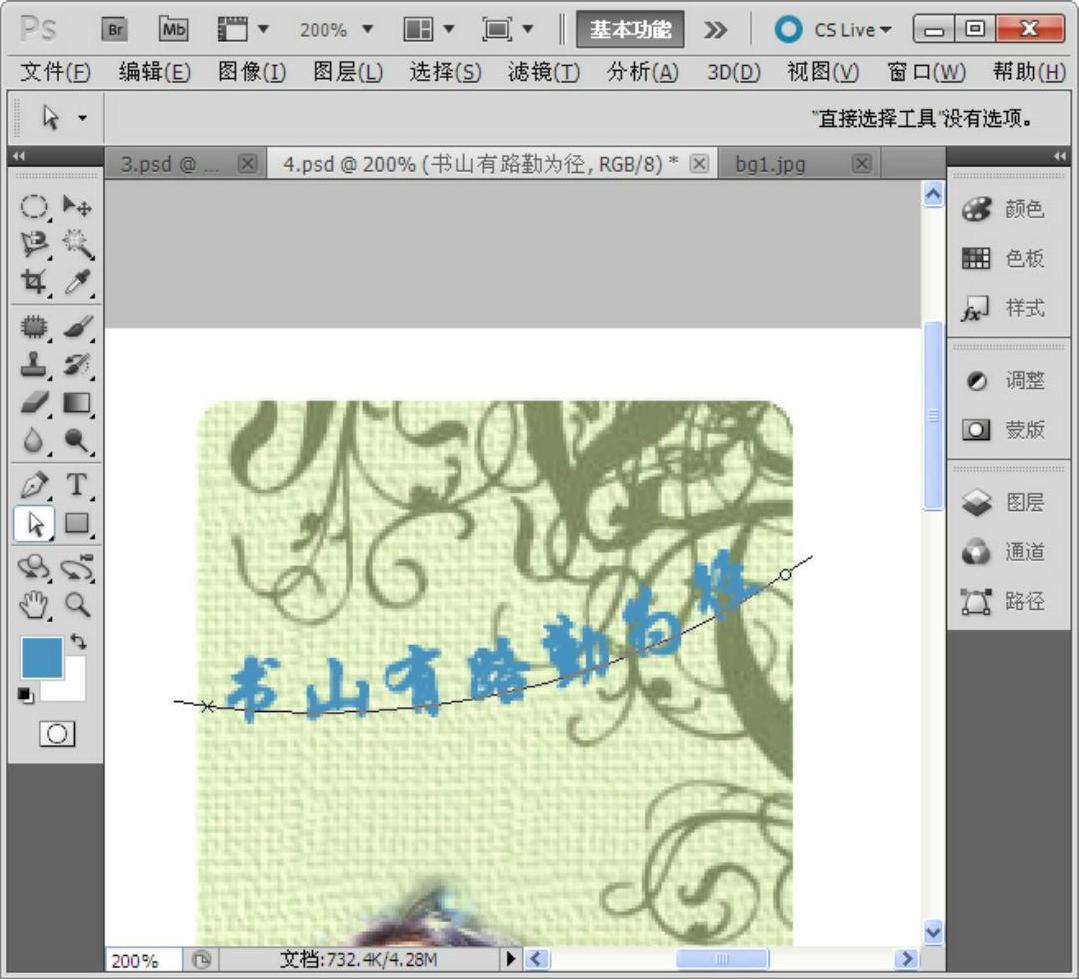Viewport: 1079px width, 979px height.
Task: Open the 图层 panel
Action: 1004,503
